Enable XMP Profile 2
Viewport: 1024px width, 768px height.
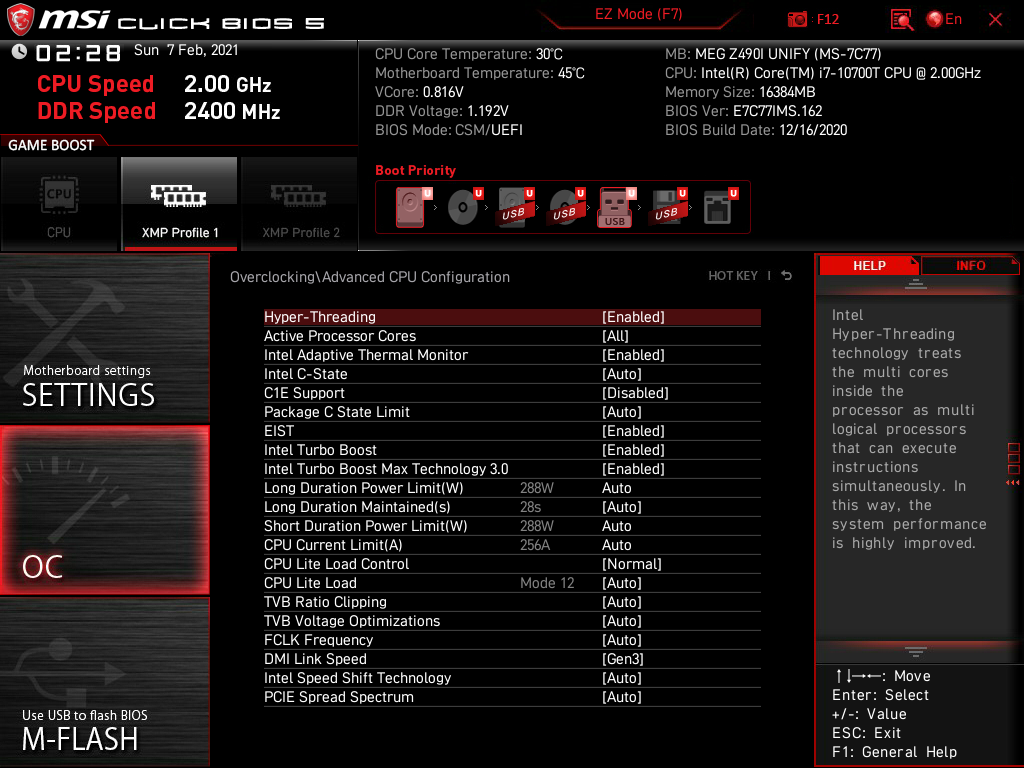(300, 203)
